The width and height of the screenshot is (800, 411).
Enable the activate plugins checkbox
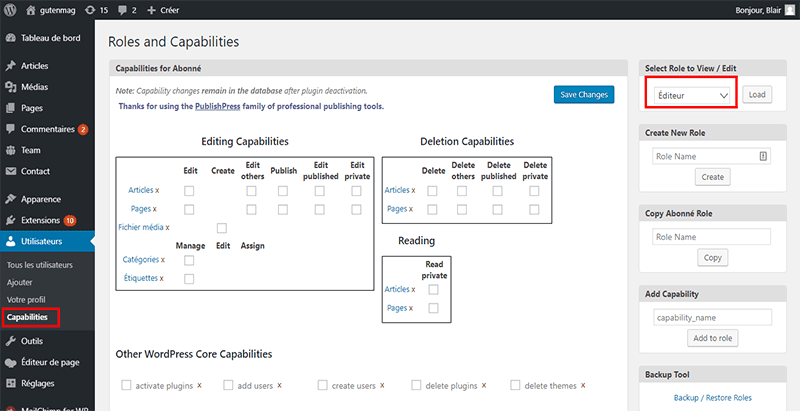pyautogui.click(x=126, y=385)
